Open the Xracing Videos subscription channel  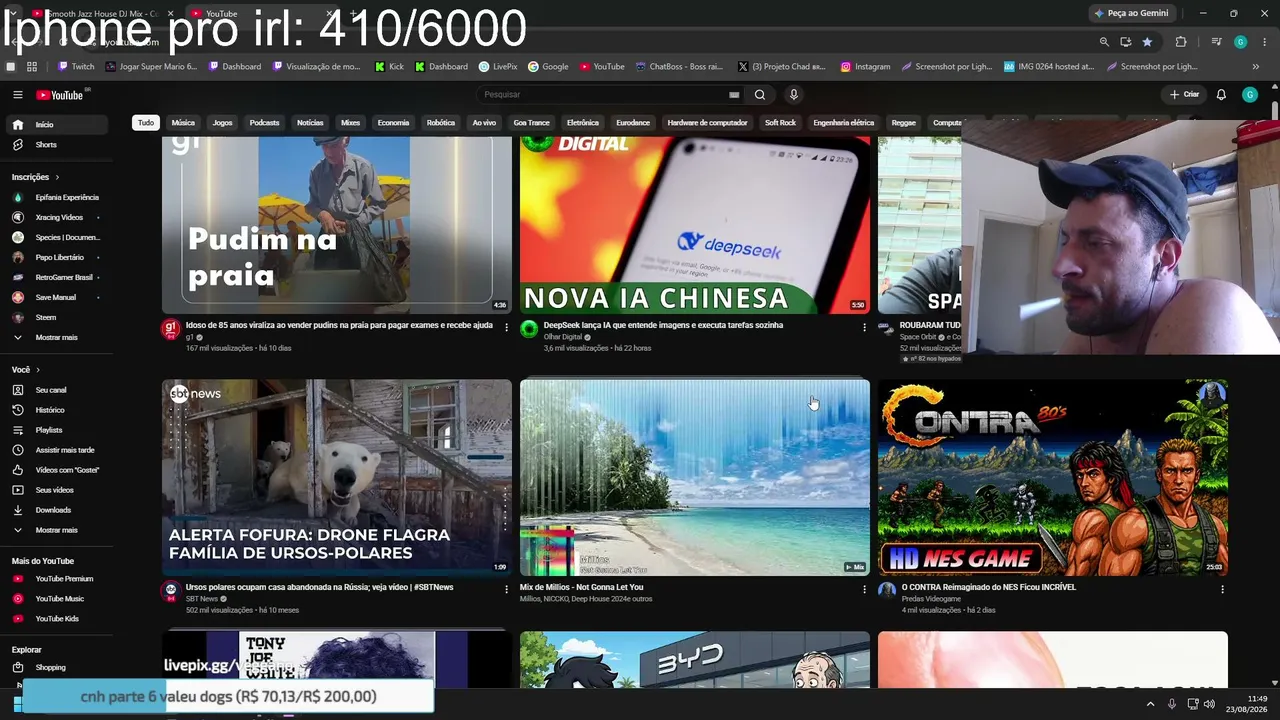pyautogui.click(x=55, y=217)
